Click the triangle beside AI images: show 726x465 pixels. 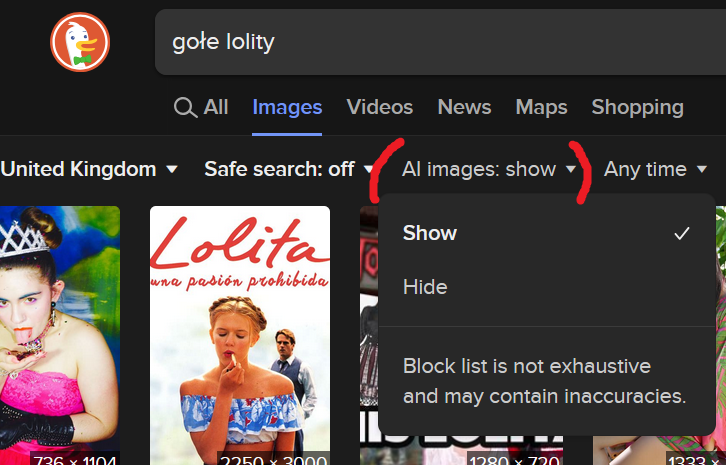click(x=571, y=170)
